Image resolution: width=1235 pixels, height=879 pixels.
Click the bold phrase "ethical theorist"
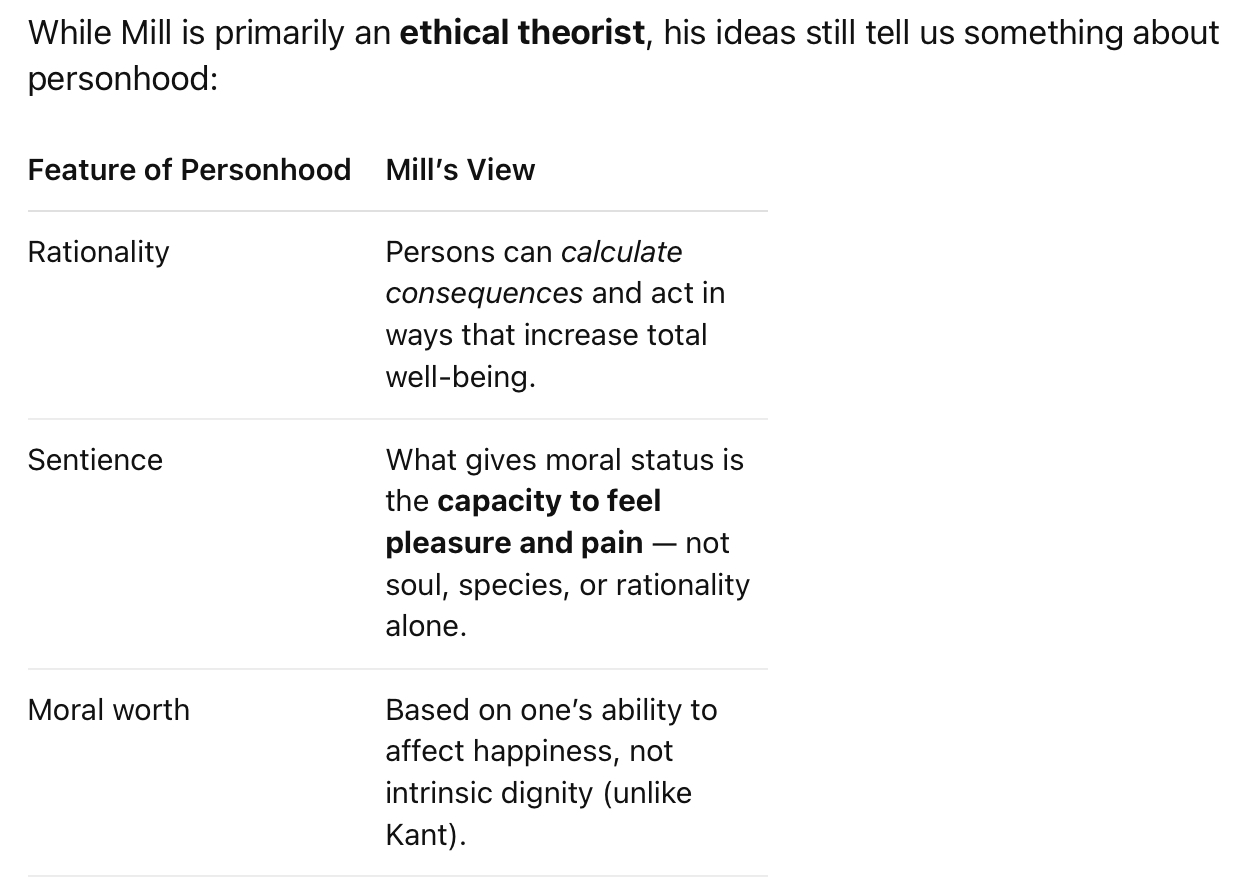click(522, 32)
